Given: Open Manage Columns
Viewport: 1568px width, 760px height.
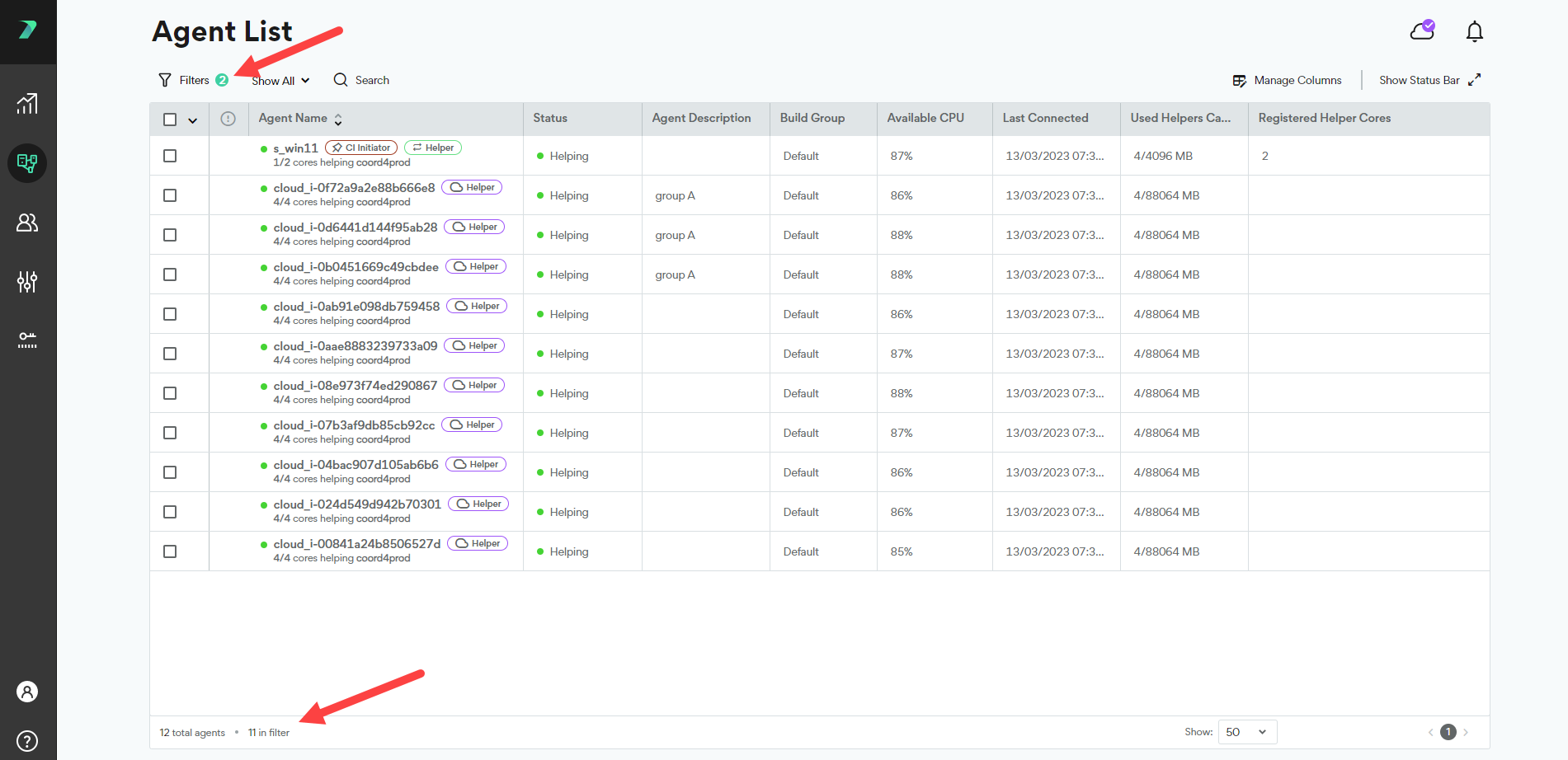Looking at the screenshot, I should [x=1287, y=80].
